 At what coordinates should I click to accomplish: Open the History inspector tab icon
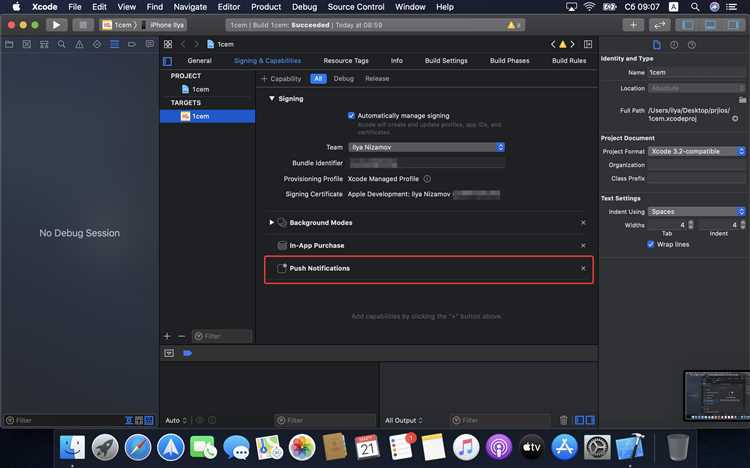674,44
